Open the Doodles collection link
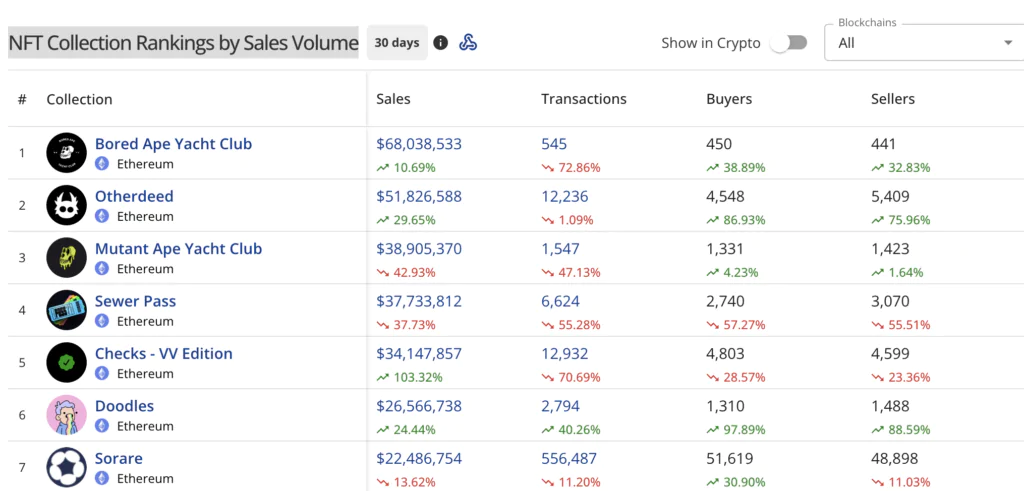Image resolution: width=1024 pixels, height=491 pixels. 125,405
